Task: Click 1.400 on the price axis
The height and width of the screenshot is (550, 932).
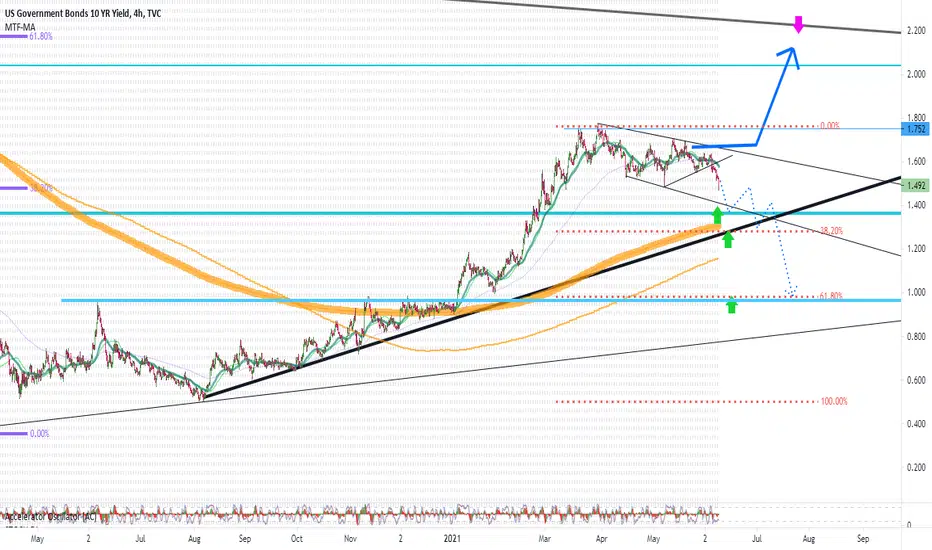Action: [x=916, y=205]
